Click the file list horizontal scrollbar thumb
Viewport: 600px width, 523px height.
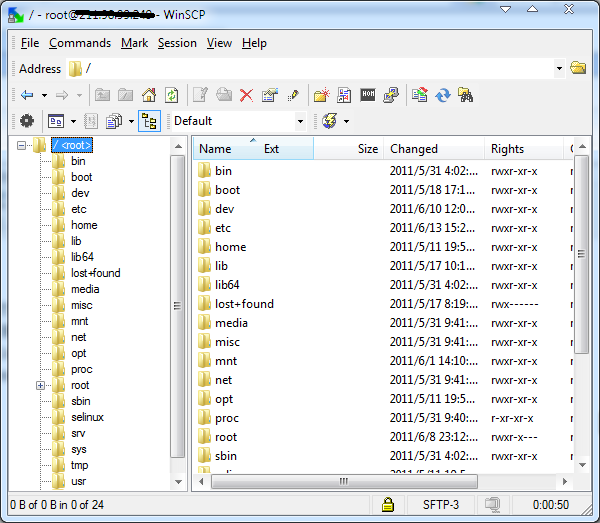click(x=344, y=481)
